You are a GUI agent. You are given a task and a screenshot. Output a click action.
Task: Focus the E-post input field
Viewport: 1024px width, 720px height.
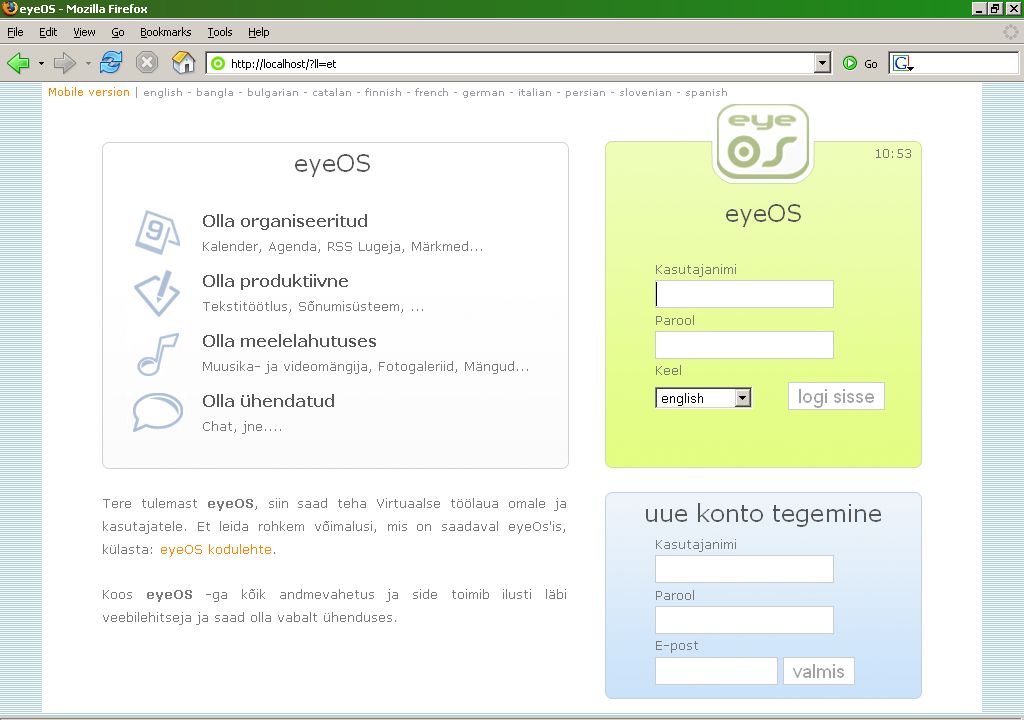pyautogui.click(x=716, y=671)
